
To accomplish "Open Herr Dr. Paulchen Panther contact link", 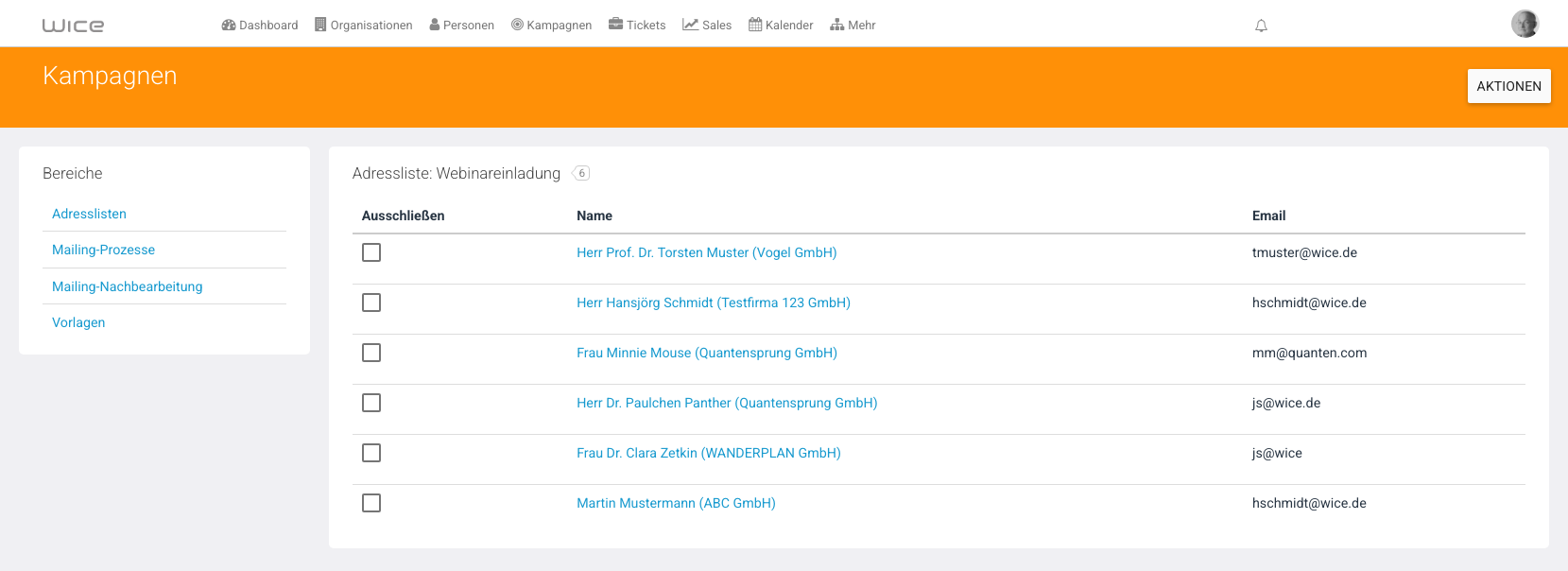I will (x=727, y=403).
